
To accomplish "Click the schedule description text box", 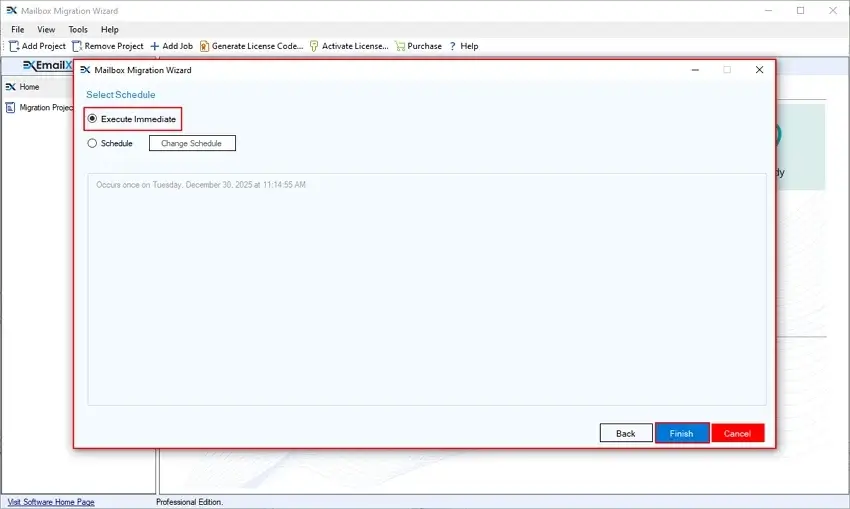I will [427, 289].
